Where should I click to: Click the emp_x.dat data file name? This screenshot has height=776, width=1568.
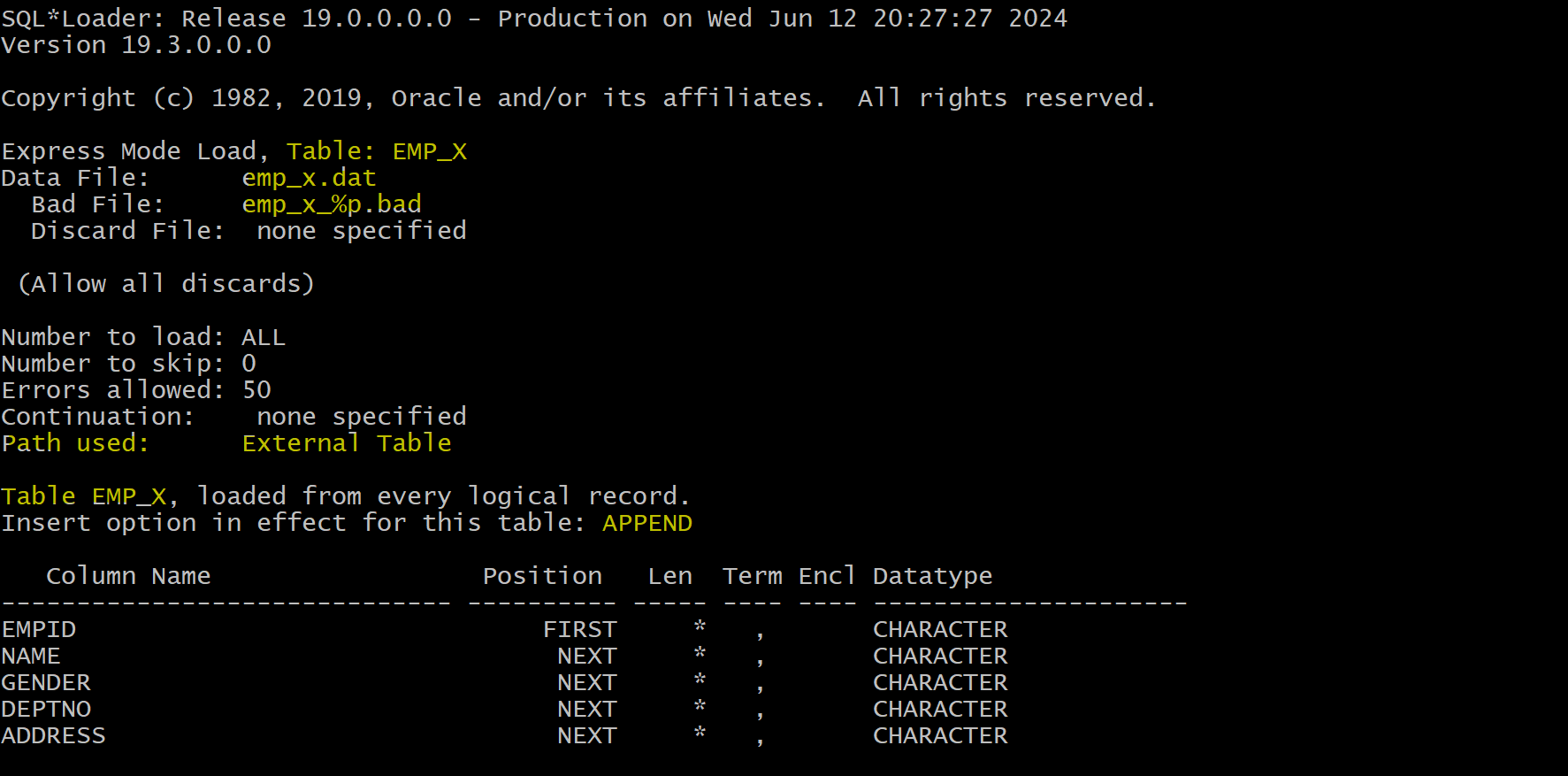click(x=309, y=178)
